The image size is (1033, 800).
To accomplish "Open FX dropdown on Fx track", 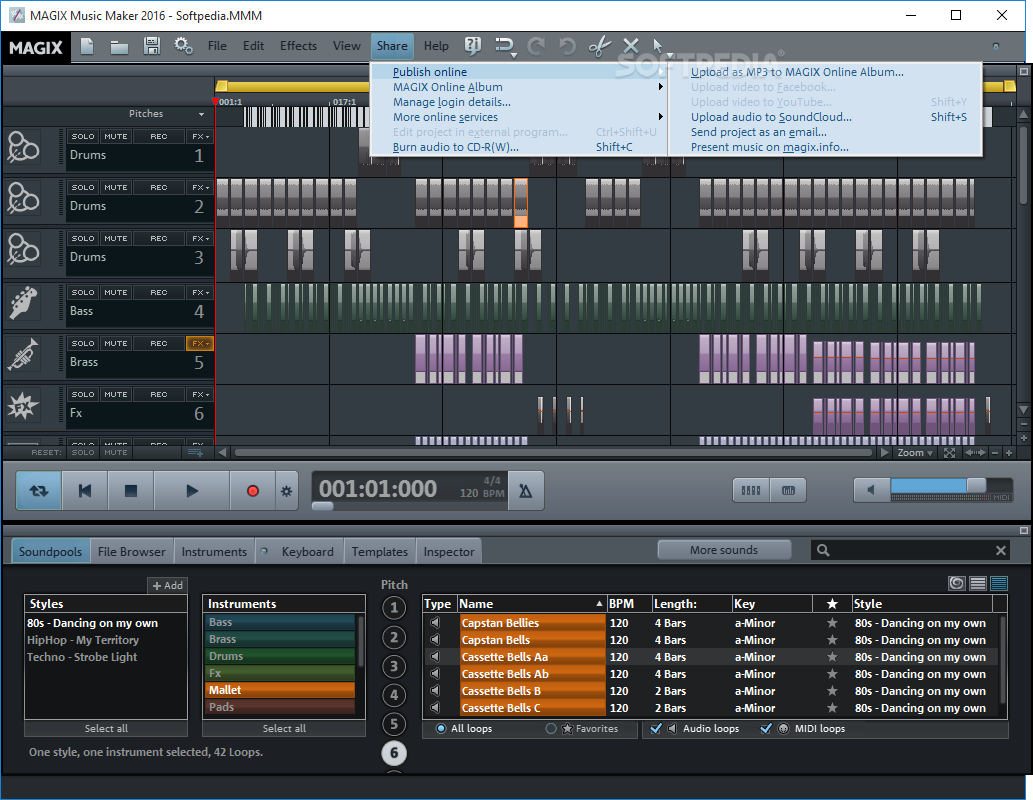I will pyautogui.click(x=200, y=394).
